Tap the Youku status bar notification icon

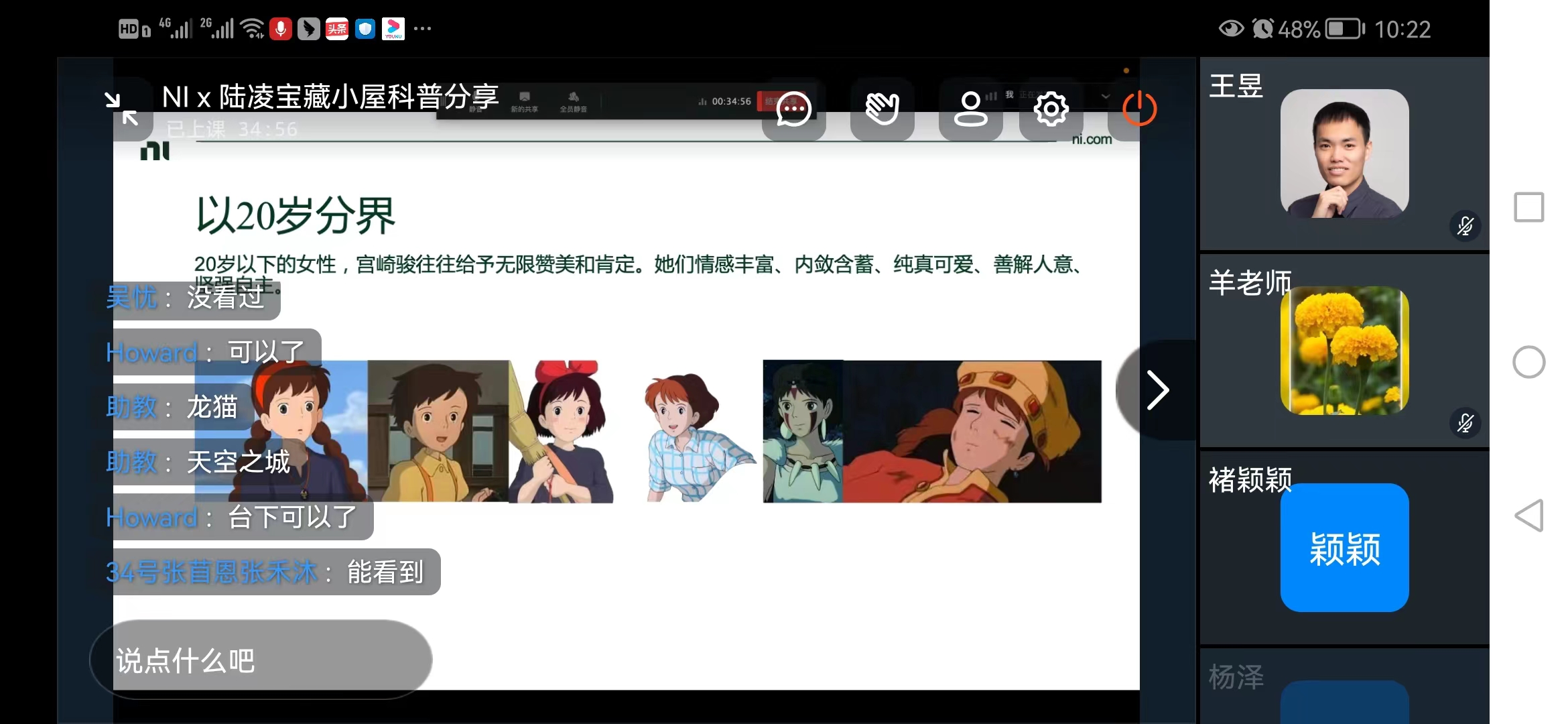393,29
